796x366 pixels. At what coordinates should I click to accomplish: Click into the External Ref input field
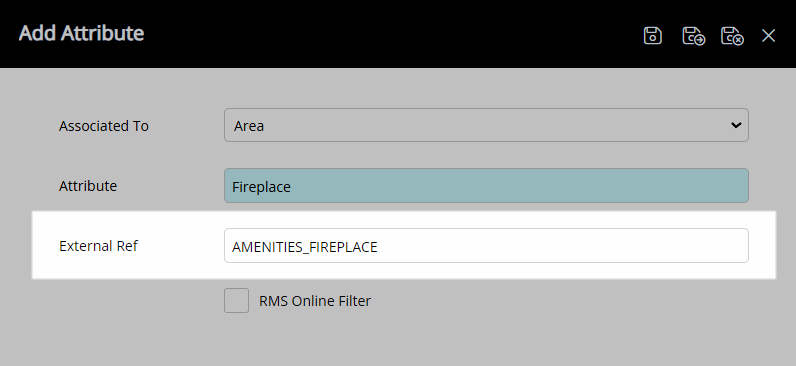486,246
